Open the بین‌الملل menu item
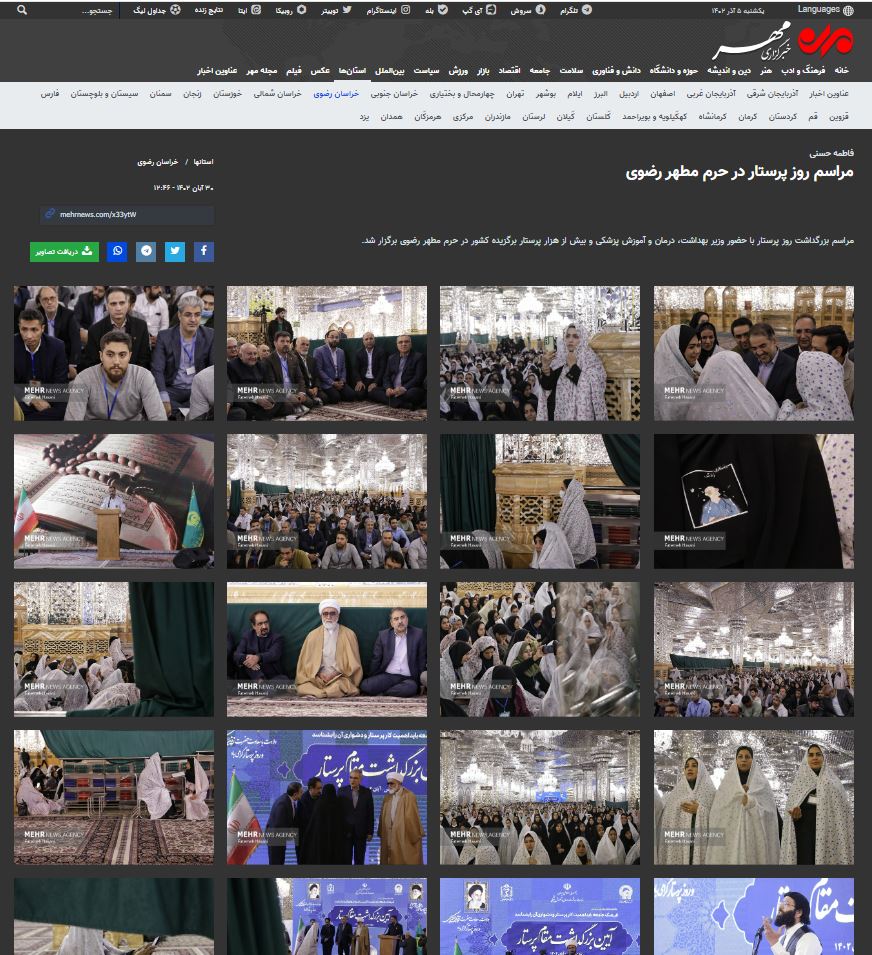 390,71
